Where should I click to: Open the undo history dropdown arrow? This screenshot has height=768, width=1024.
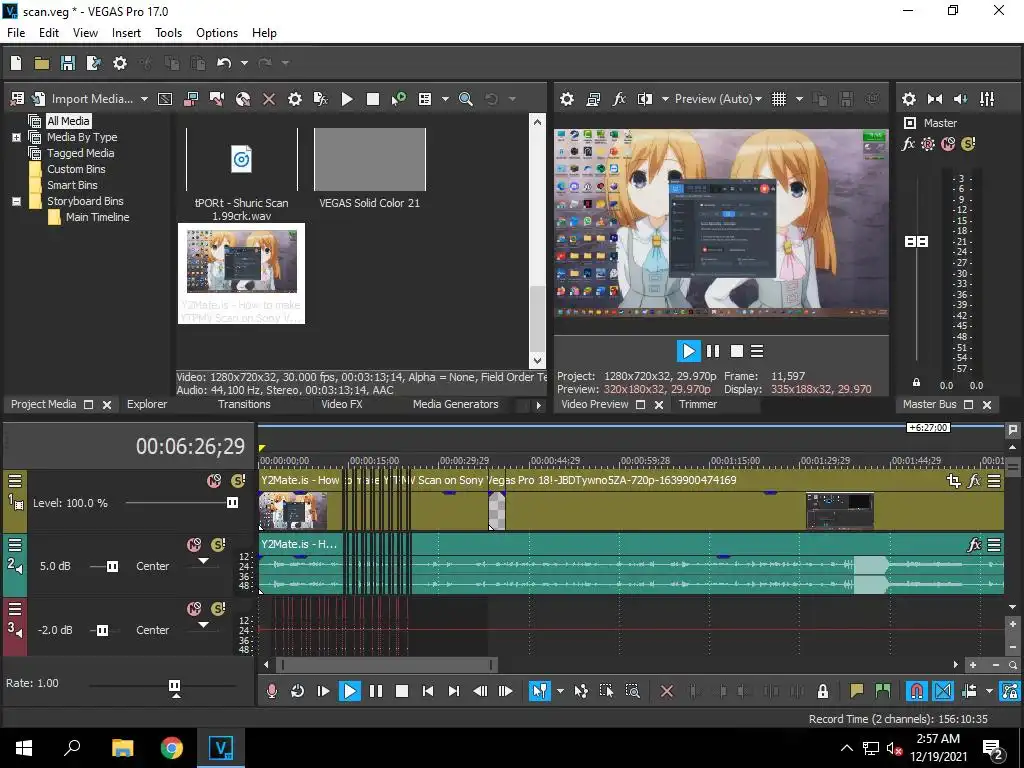click(x=244, y=63)
